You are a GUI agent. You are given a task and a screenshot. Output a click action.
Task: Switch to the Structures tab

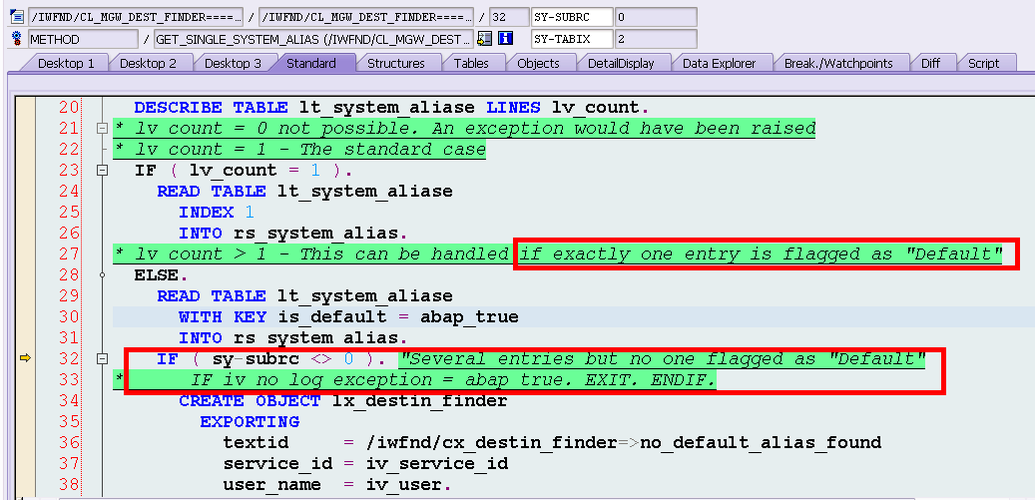(395, 63)
